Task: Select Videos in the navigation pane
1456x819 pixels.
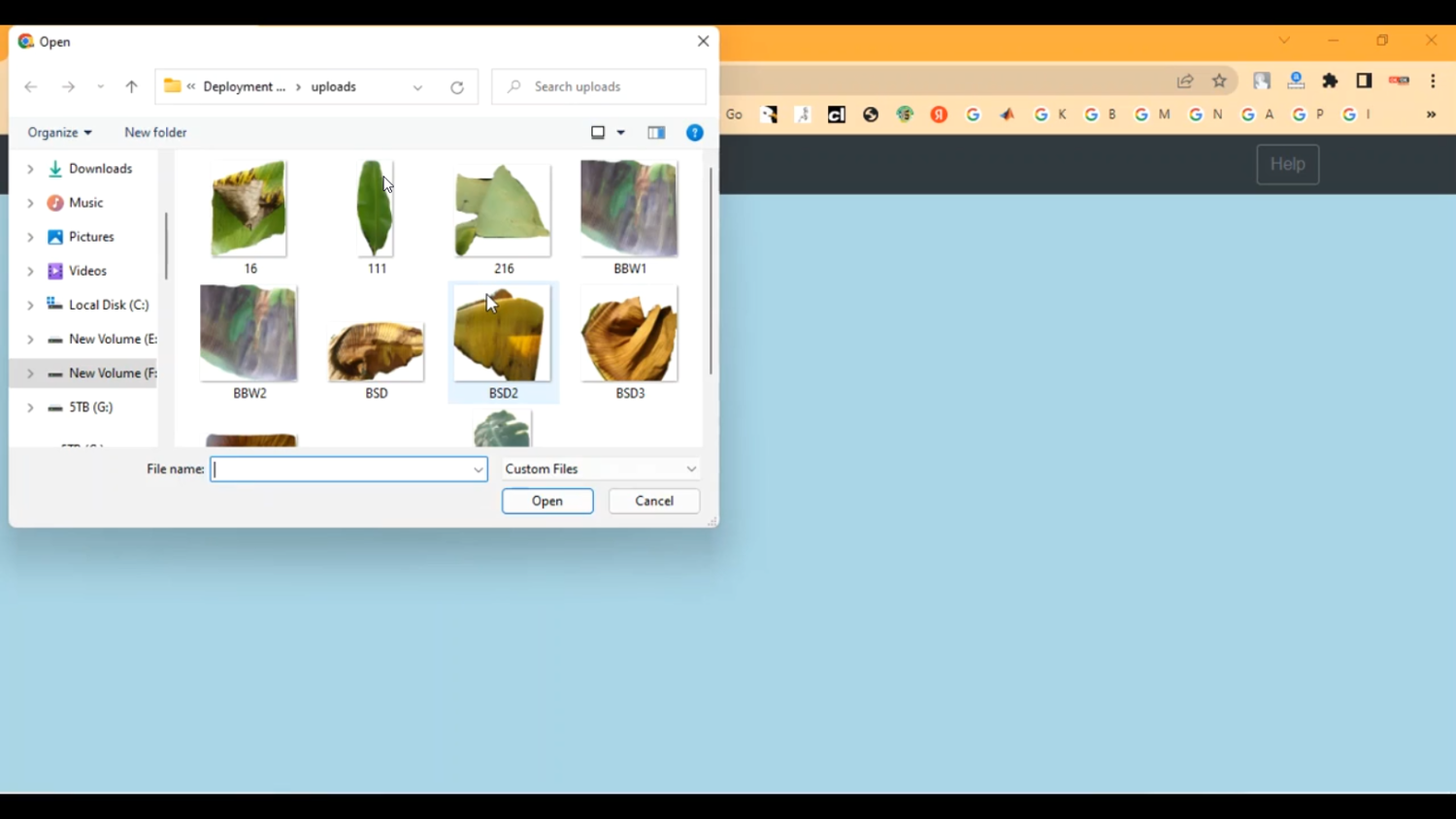Action: 87,271
